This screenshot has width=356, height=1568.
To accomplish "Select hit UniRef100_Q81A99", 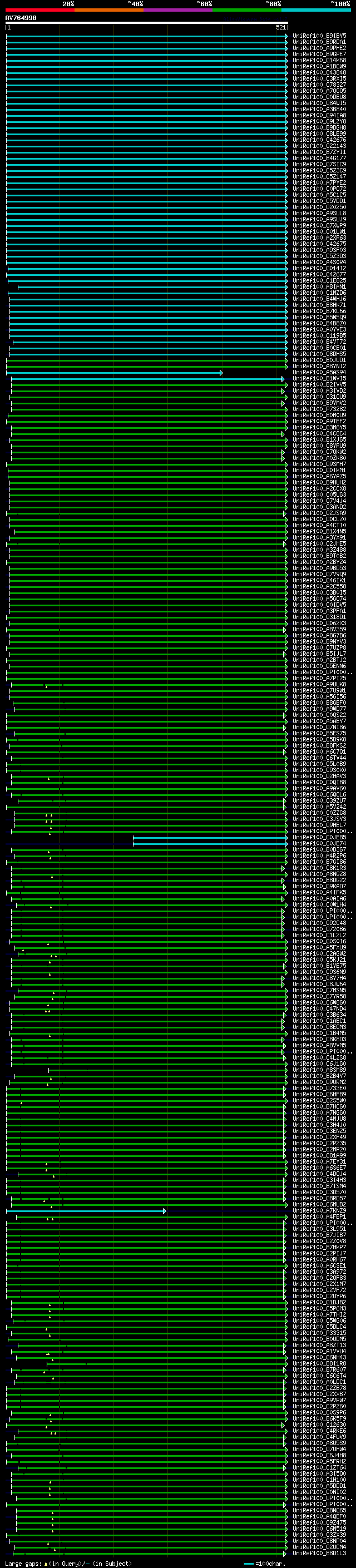I will click(319, 1155).
